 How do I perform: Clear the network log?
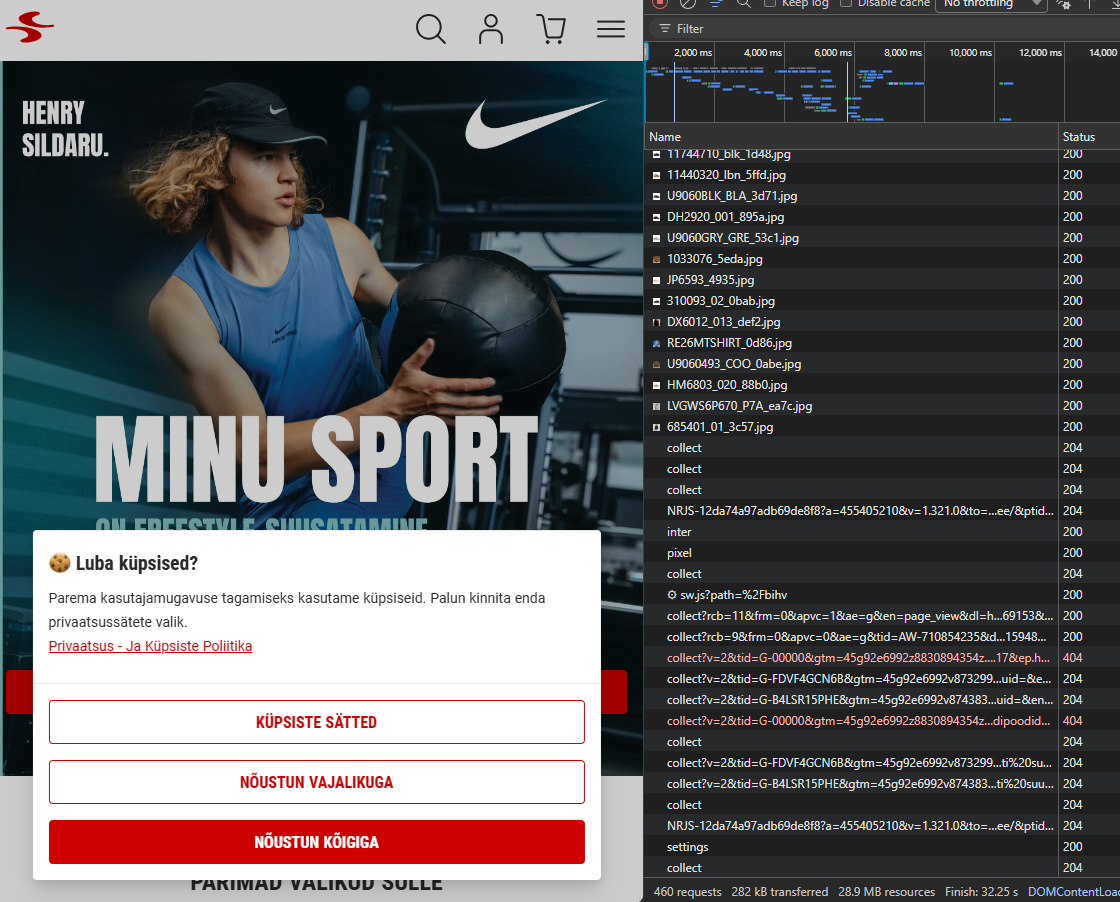tap(687, 3)
